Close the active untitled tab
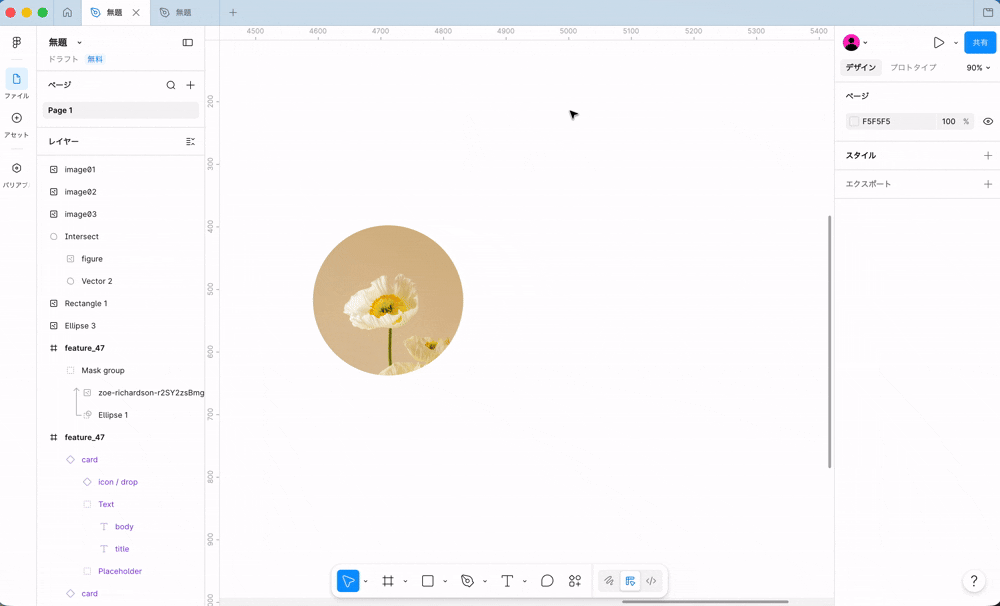The height and width of the screenshot is (606, 1000). point(136,12)
